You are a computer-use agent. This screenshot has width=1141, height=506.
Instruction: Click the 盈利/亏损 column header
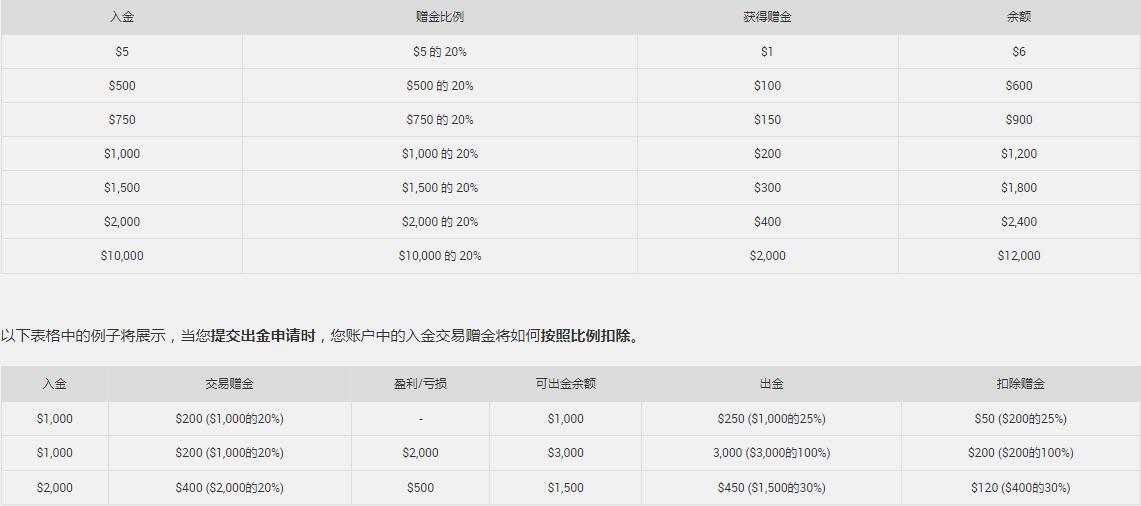coord(420,384)
